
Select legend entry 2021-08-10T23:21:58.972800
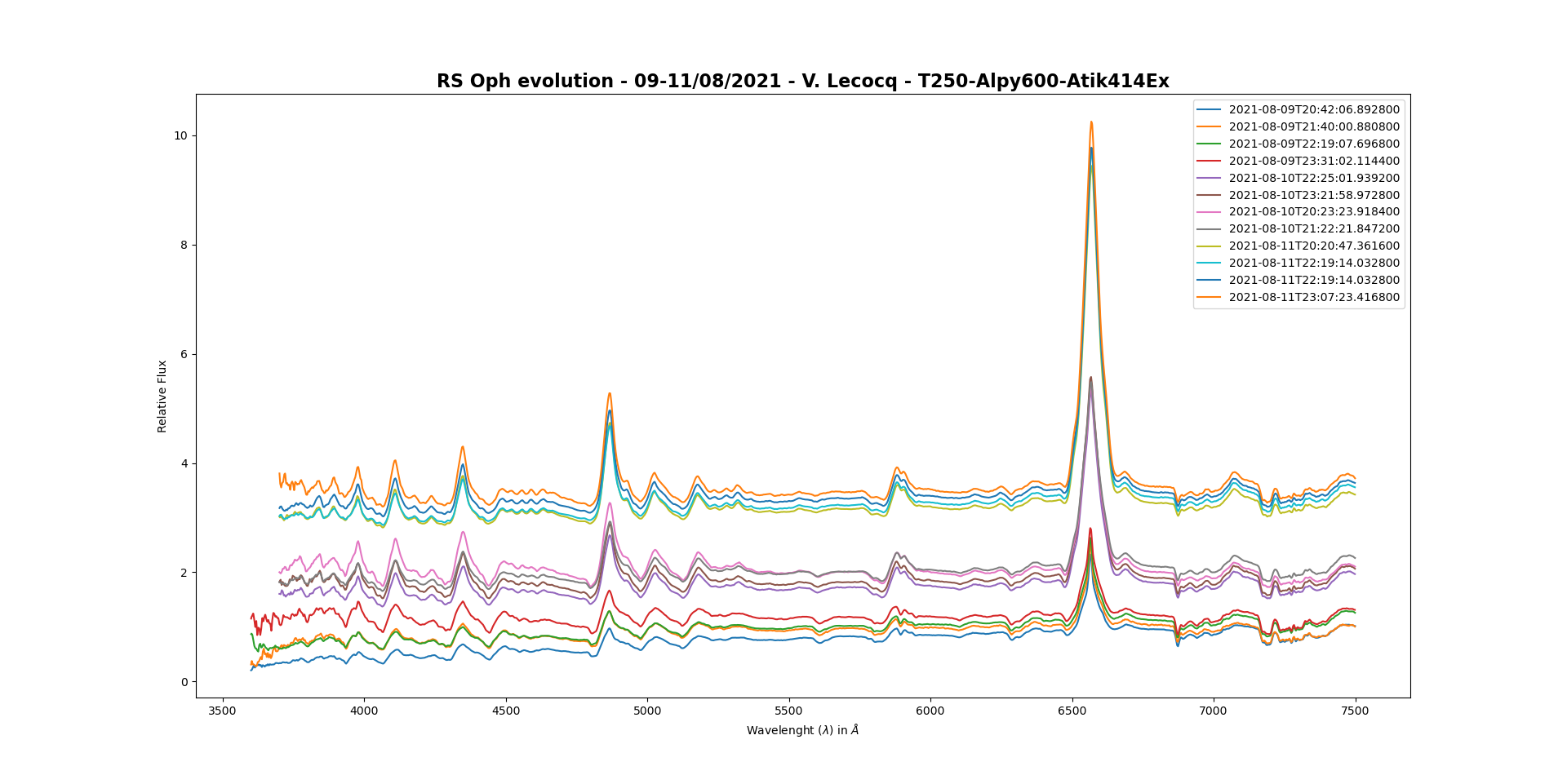(1313, 196)
